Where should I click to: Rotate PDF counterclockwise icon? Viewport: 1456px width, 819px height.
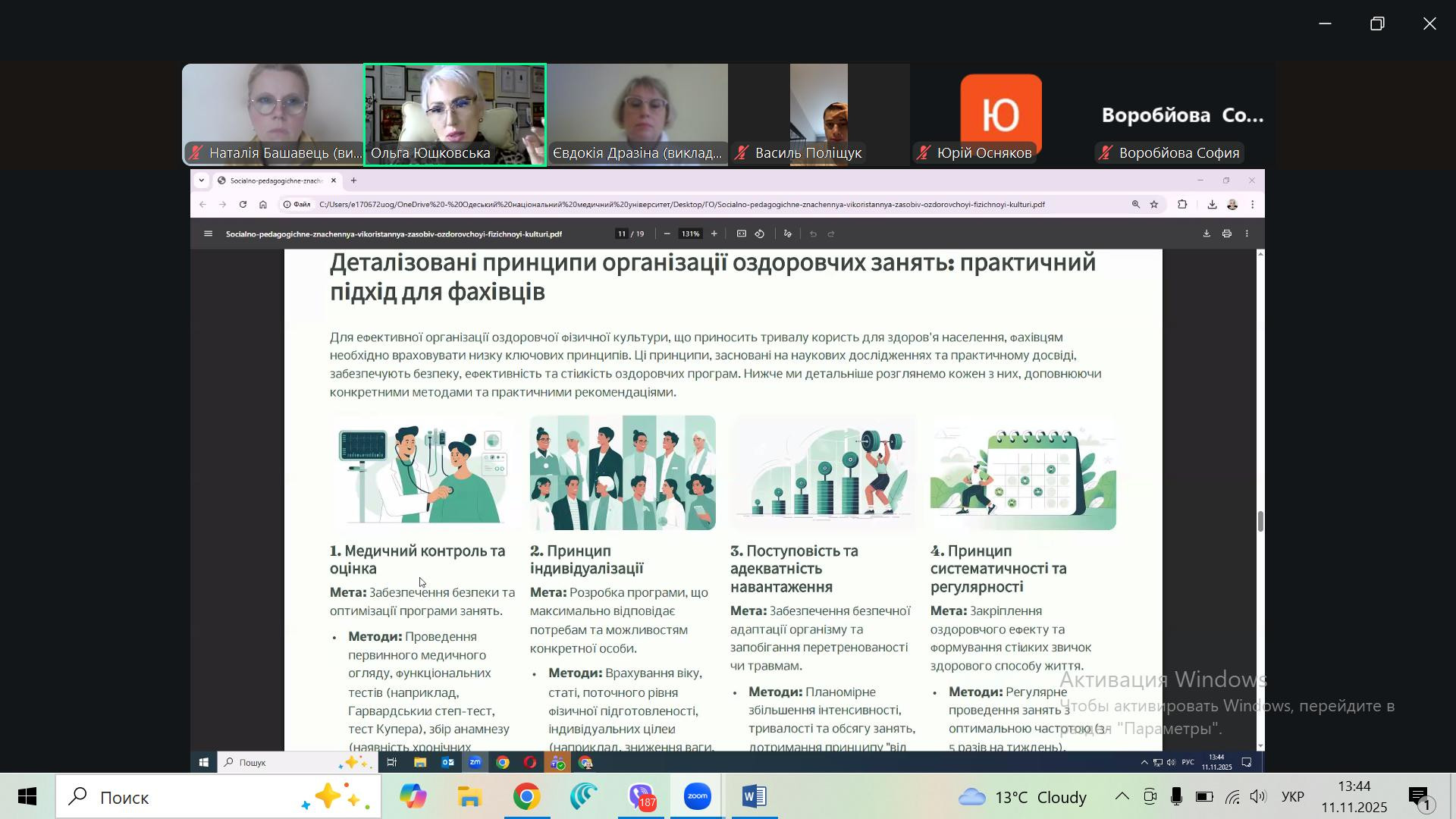tap(760, 234)
